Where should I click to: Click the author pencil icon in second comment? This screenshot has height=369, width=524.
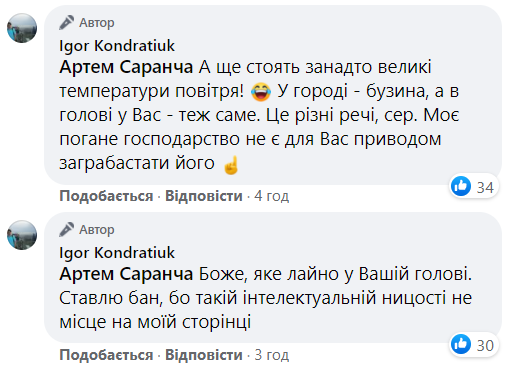(x=67, y=229)
